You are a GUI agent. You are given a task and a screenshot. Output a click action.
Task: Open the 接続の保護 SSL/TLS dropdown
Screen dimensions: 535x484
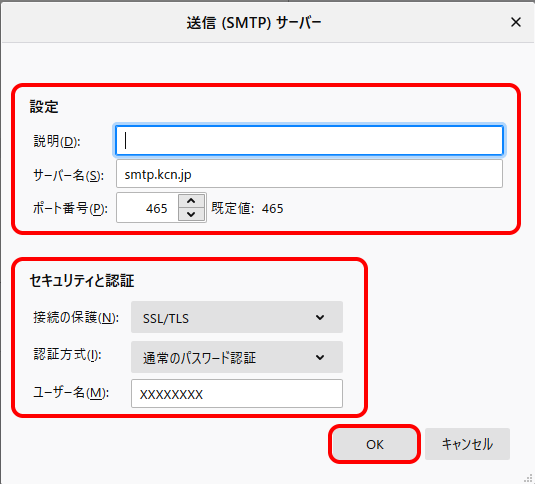click(x=237, y=317)
